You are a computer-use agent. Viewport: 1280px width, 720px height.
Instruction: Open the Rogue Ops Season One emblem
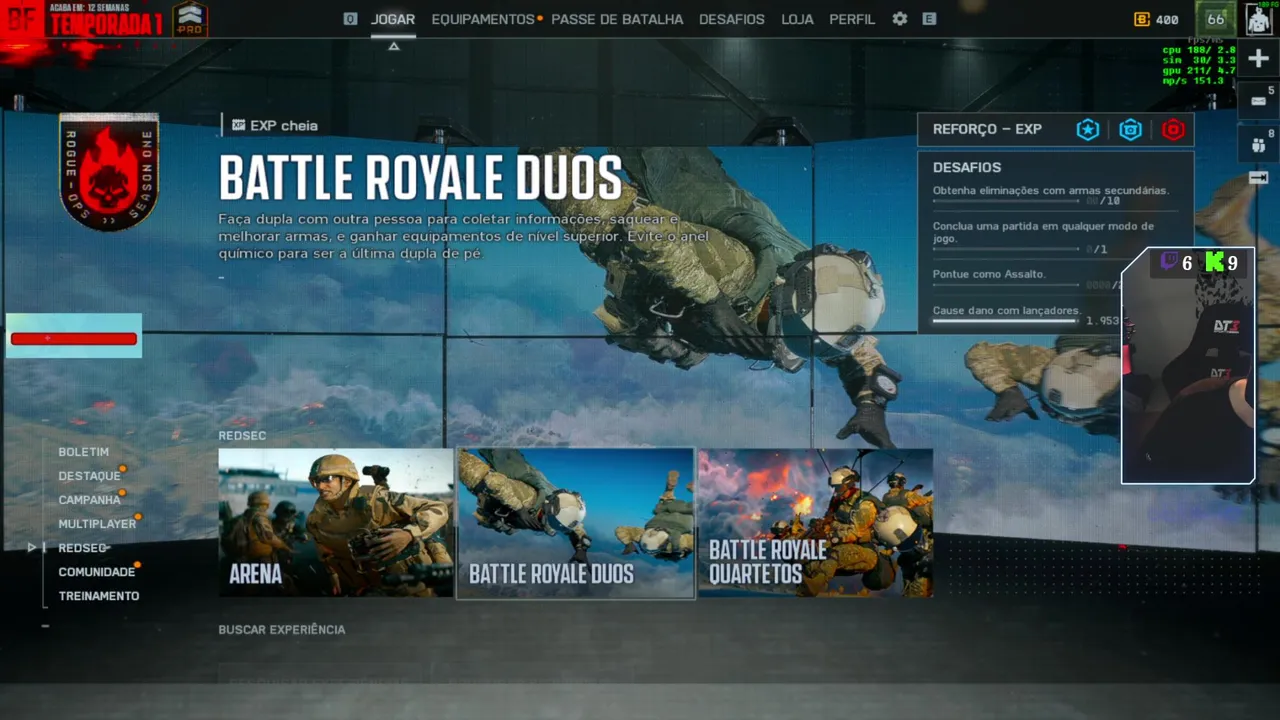(109, 171)
